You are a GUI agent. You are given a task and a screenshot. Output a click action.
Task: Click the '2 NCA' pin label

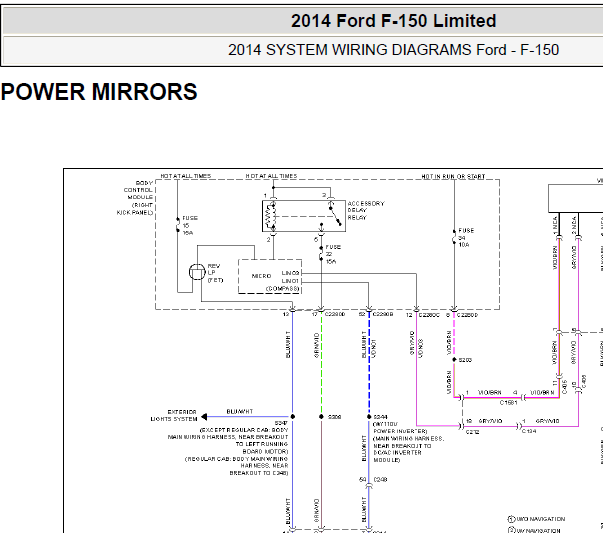click(574, 225)
